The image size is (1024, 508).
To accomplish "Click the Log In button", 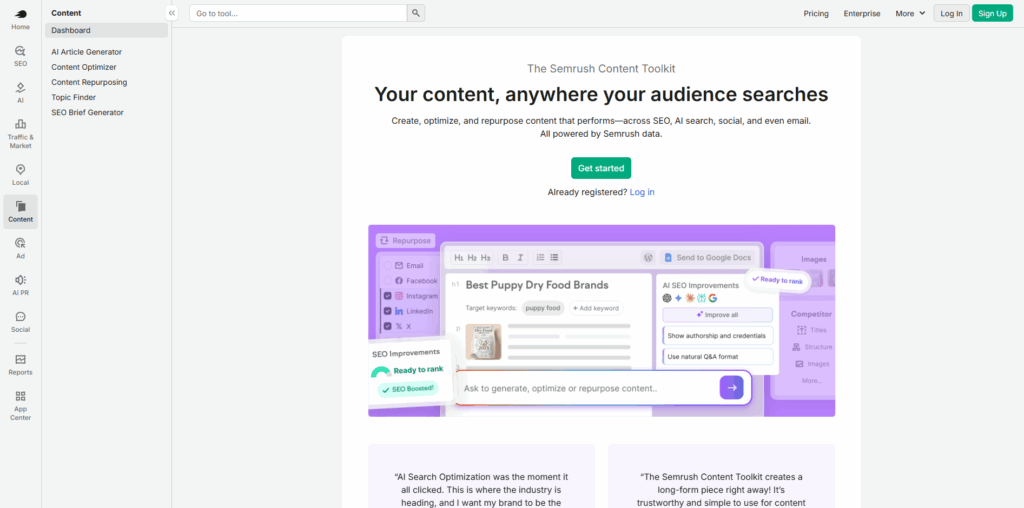I will [x=952, y=13].
